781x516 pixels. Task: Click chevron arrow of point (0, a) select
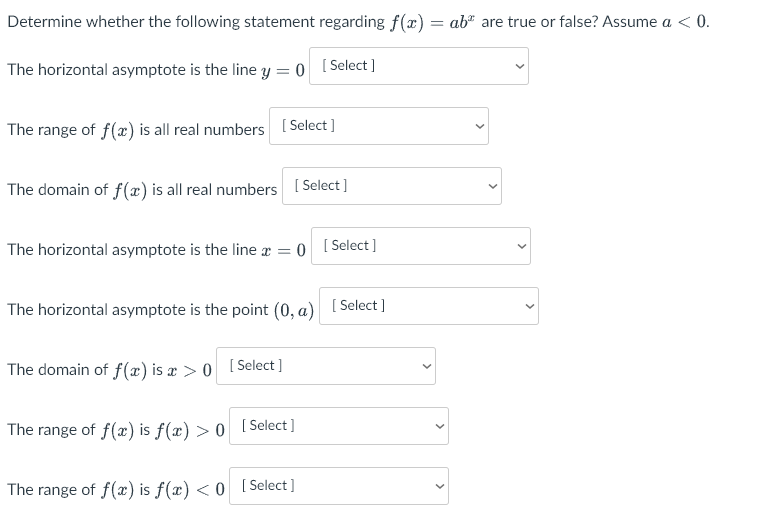[x=529, y=306]
